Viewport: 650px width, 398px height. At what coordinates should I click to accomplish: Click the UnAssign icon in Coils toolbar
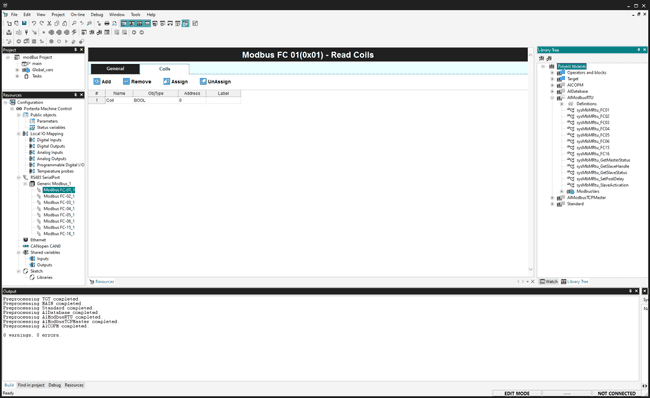coord(203,82)
